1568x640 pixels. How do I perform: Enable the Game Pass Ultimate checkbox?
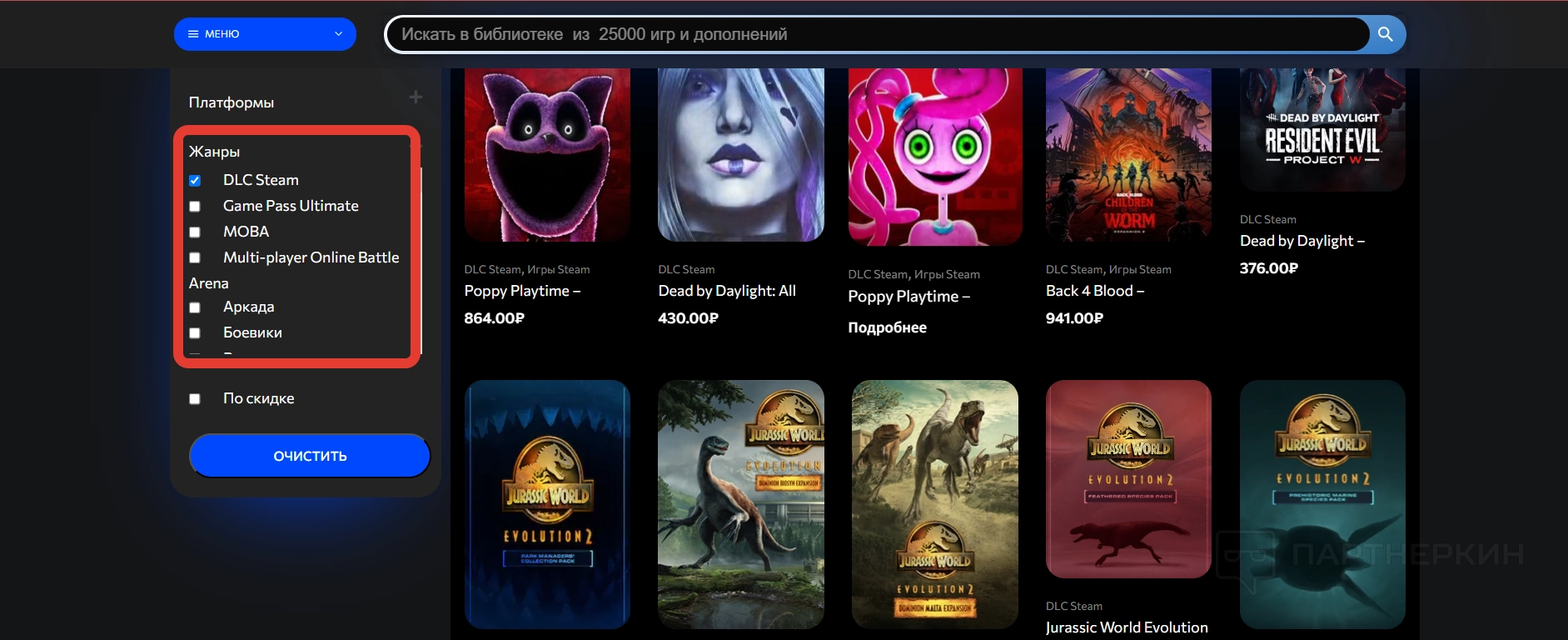[195, 207]
